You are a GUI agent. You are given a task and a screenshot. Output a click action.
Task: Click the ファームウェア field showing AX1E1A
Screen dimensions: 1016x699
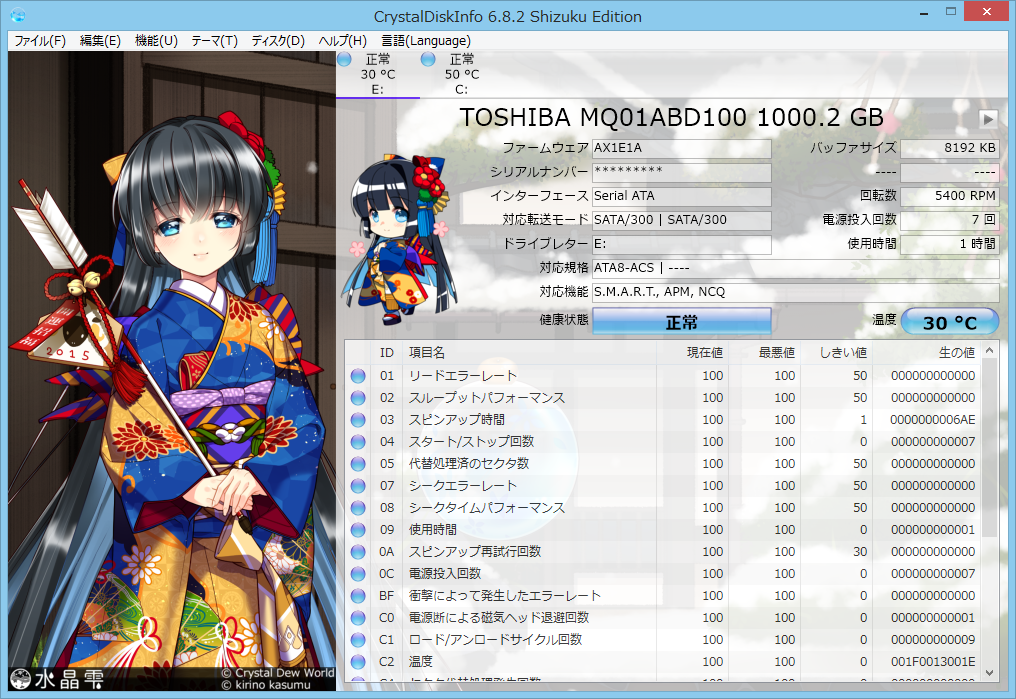[x=681, y=148]
